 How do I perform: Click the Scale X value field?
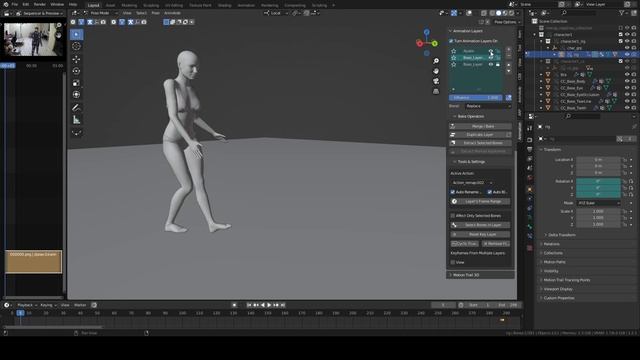coord(598,211)
